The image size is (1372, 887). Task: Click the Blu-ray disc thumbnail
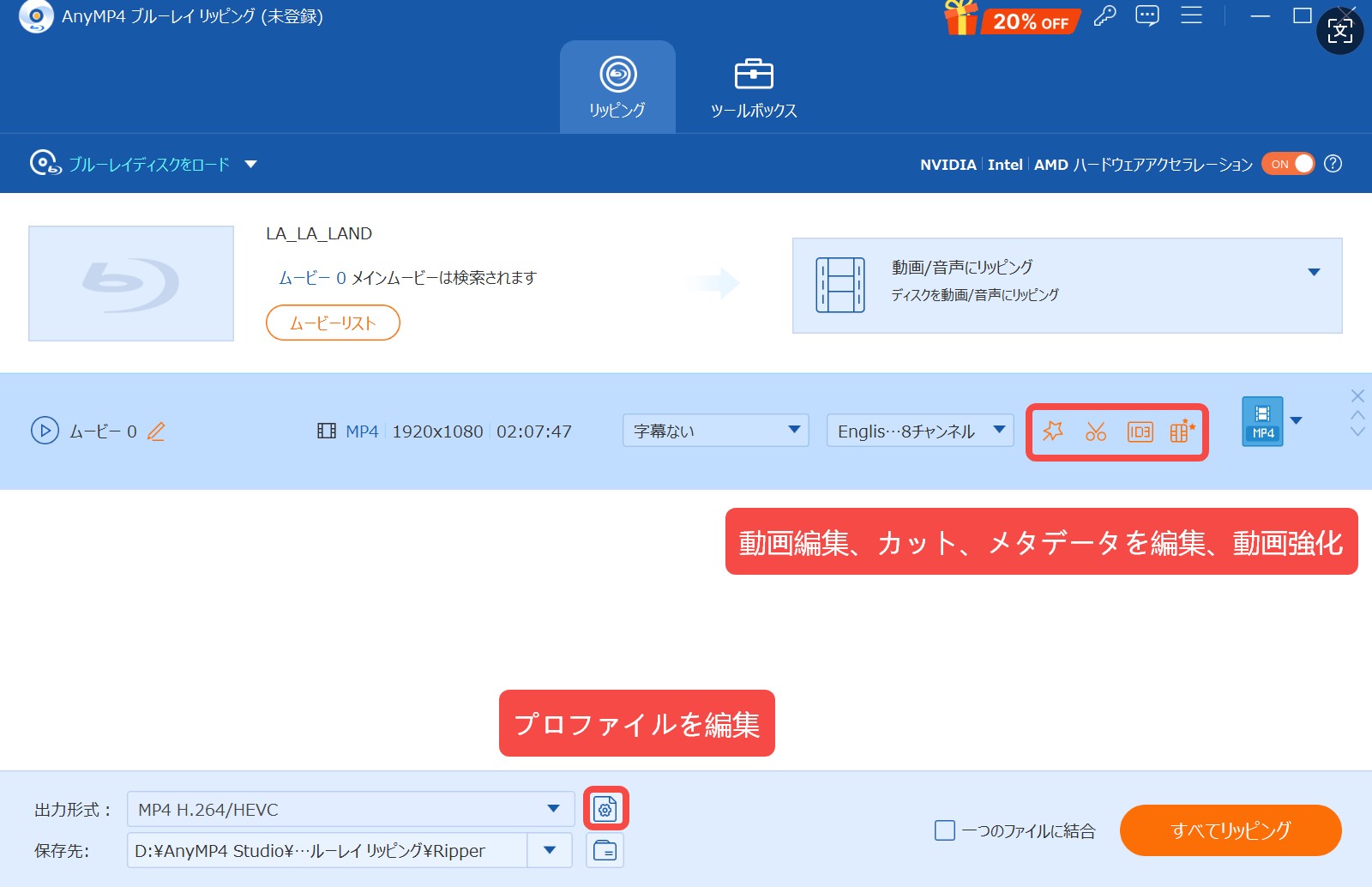(131, 283)
